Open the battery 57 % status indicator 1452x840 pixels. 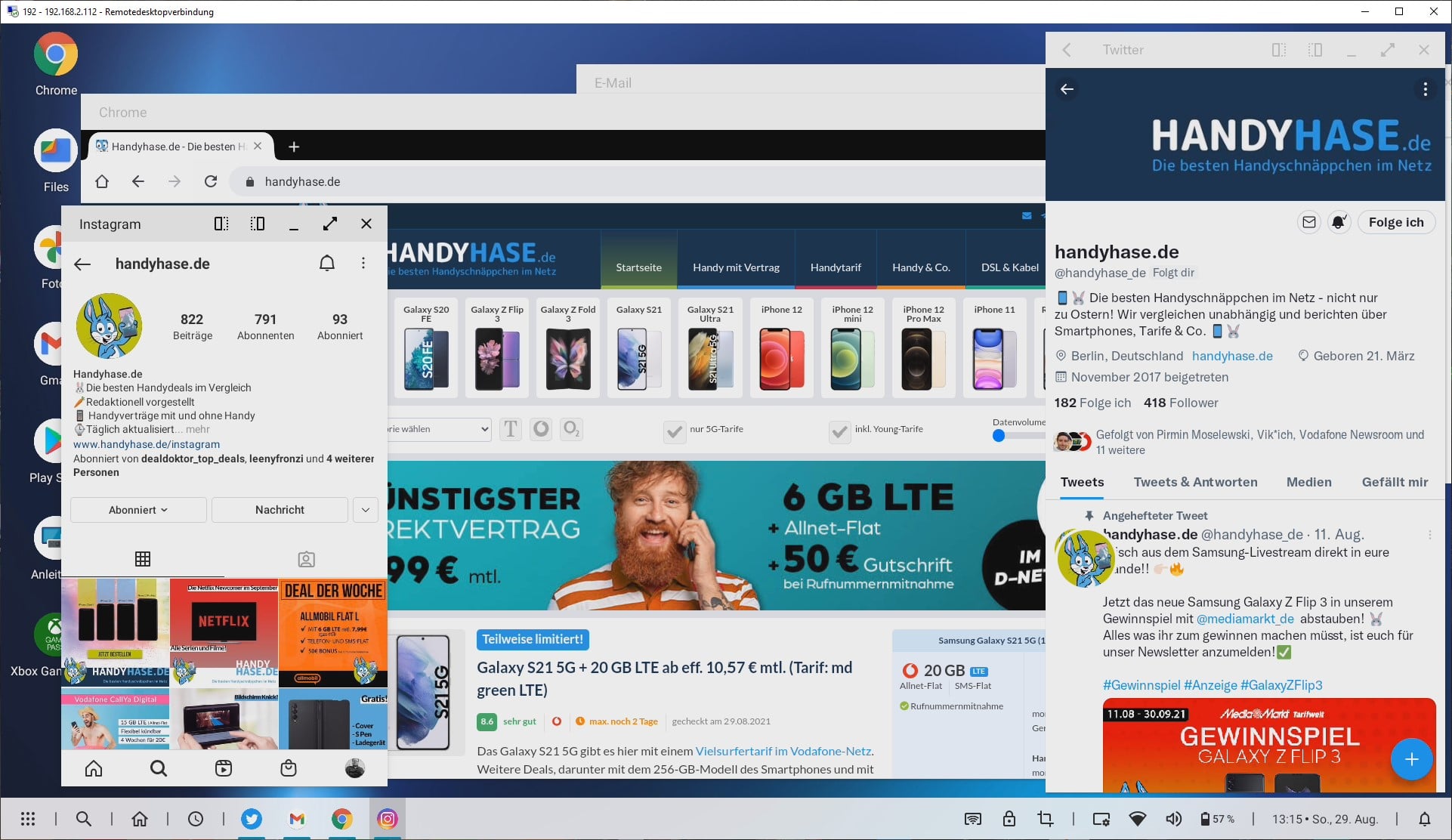(1217, 819)
